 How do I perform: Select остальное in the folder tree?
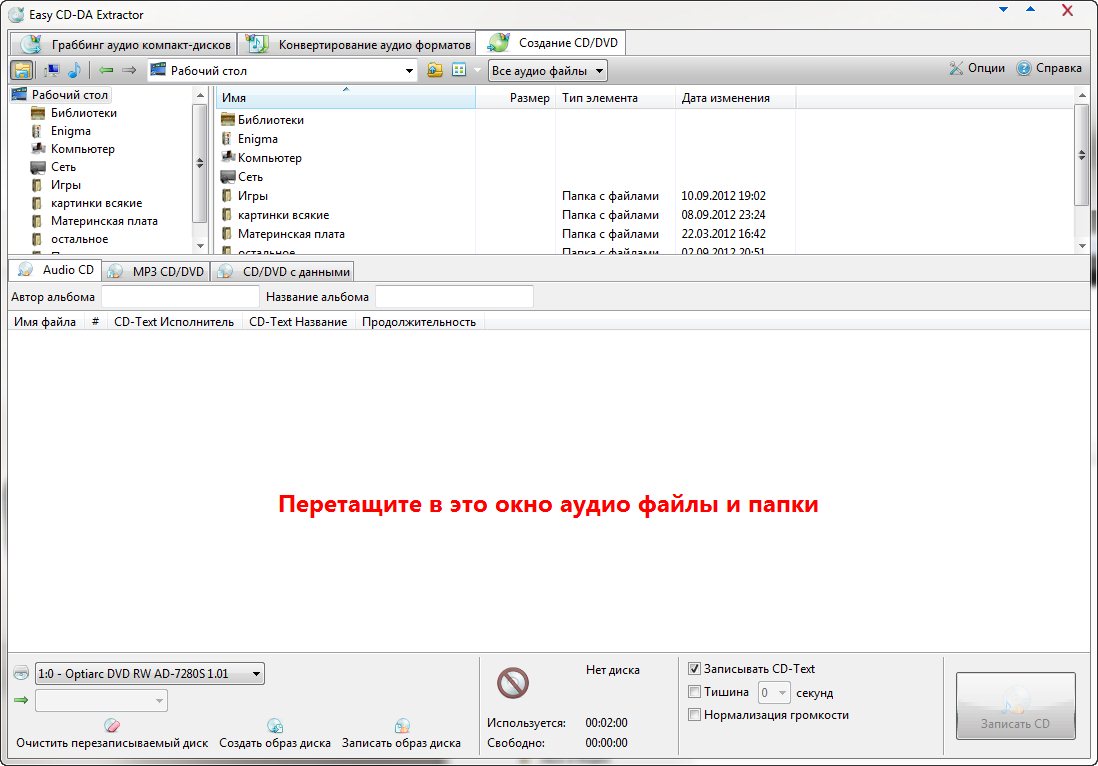(x=79, y=239)
